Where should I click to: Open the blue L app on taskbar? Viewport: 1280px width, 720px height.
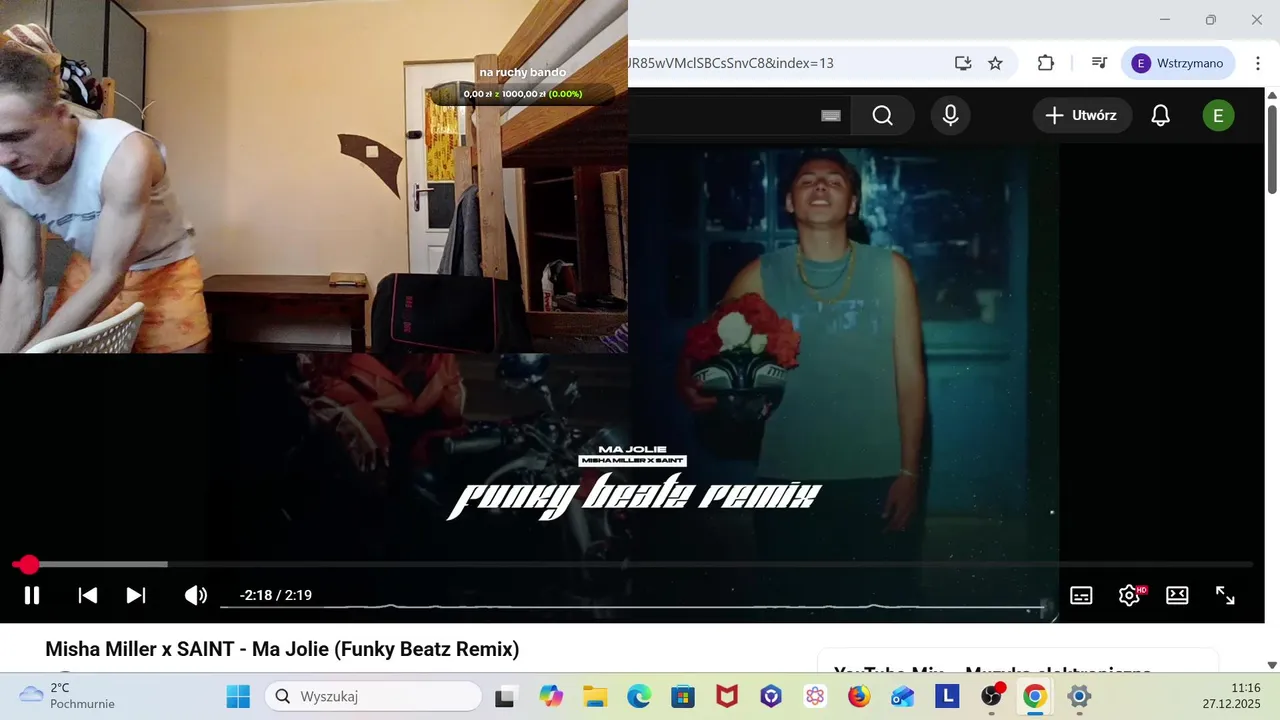pyautogui.click(x=947, y=696)
